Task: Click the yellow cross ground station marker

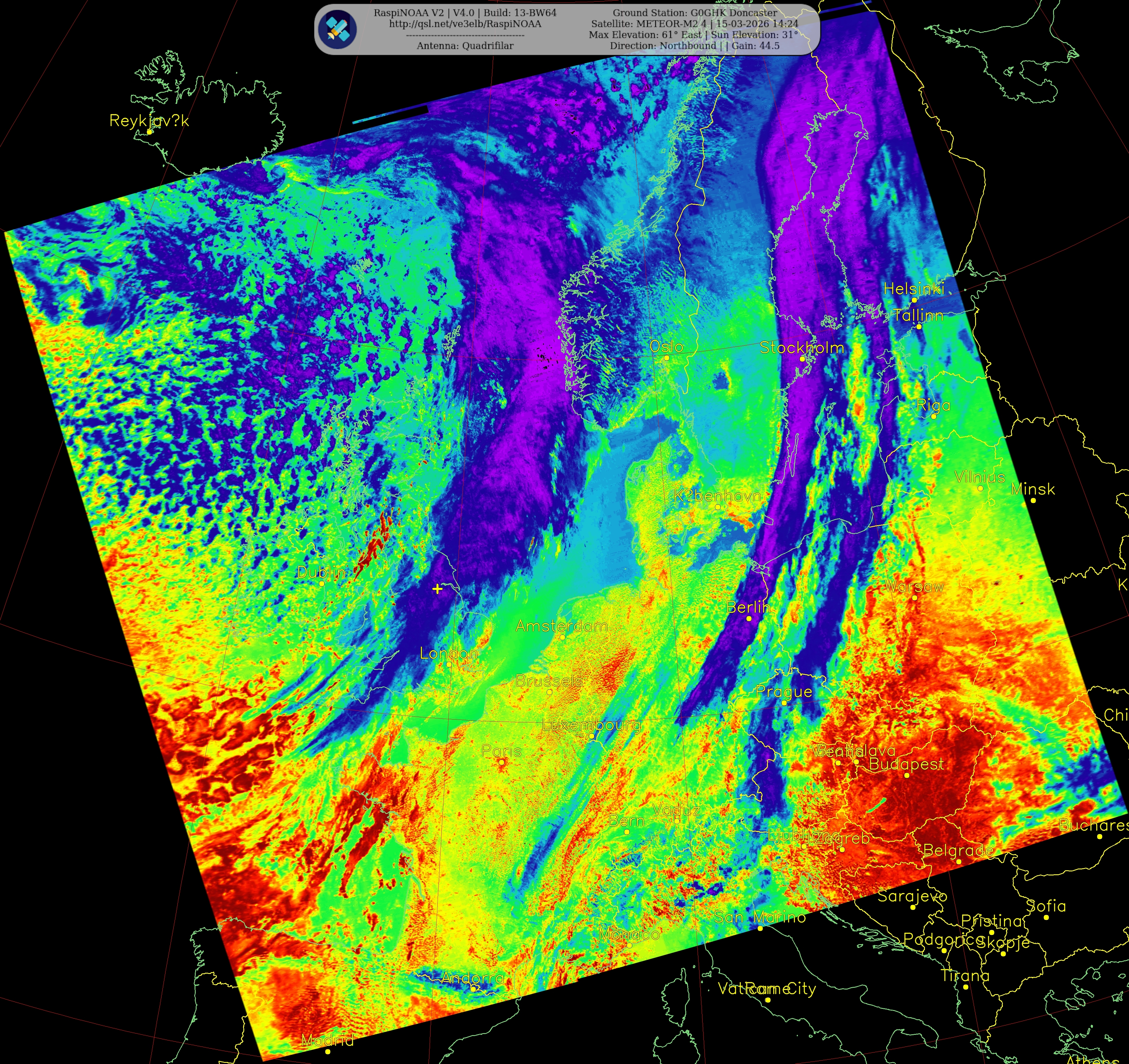Action: click(437, 588)
